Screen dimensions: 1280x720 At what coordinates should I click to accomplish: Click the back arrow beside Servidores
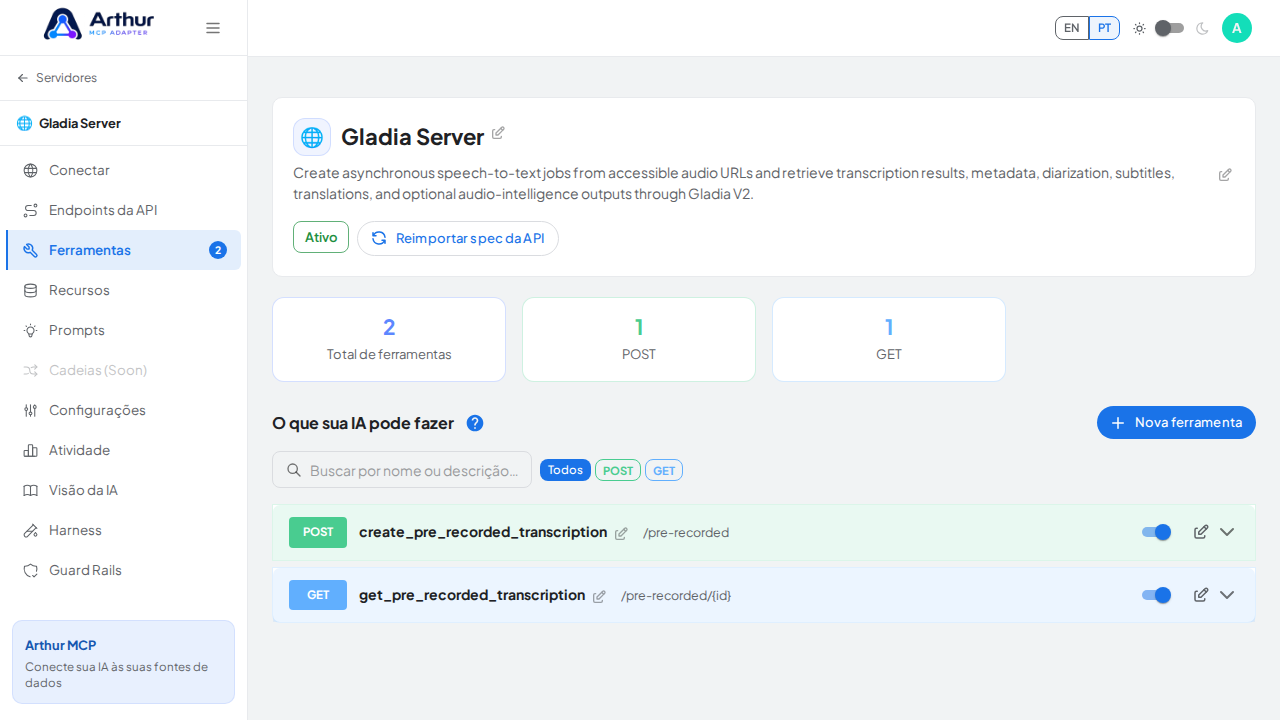(23, 78)
